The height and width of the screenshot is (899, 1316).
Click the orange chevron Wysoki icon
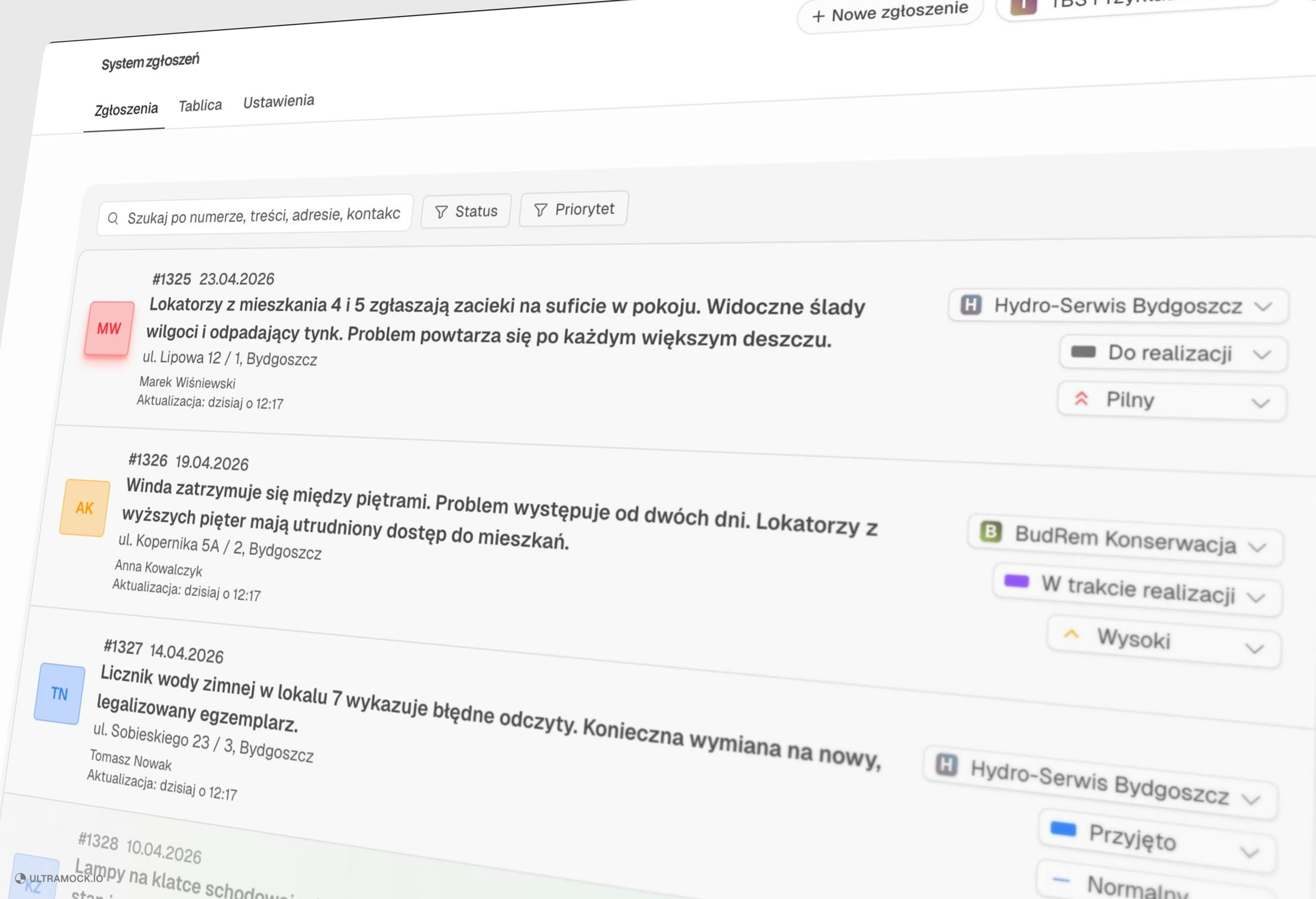1071,634
